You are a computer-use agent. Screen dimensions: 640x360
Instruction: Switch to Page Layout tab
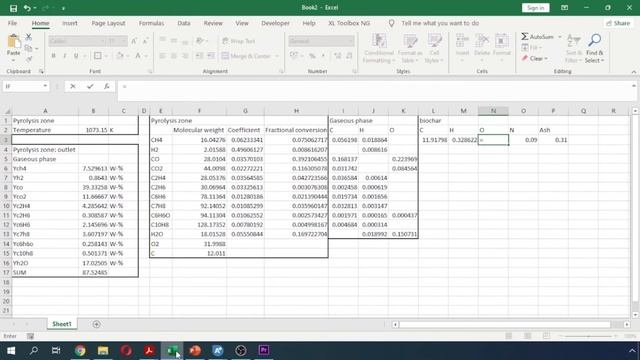(108, 23)
